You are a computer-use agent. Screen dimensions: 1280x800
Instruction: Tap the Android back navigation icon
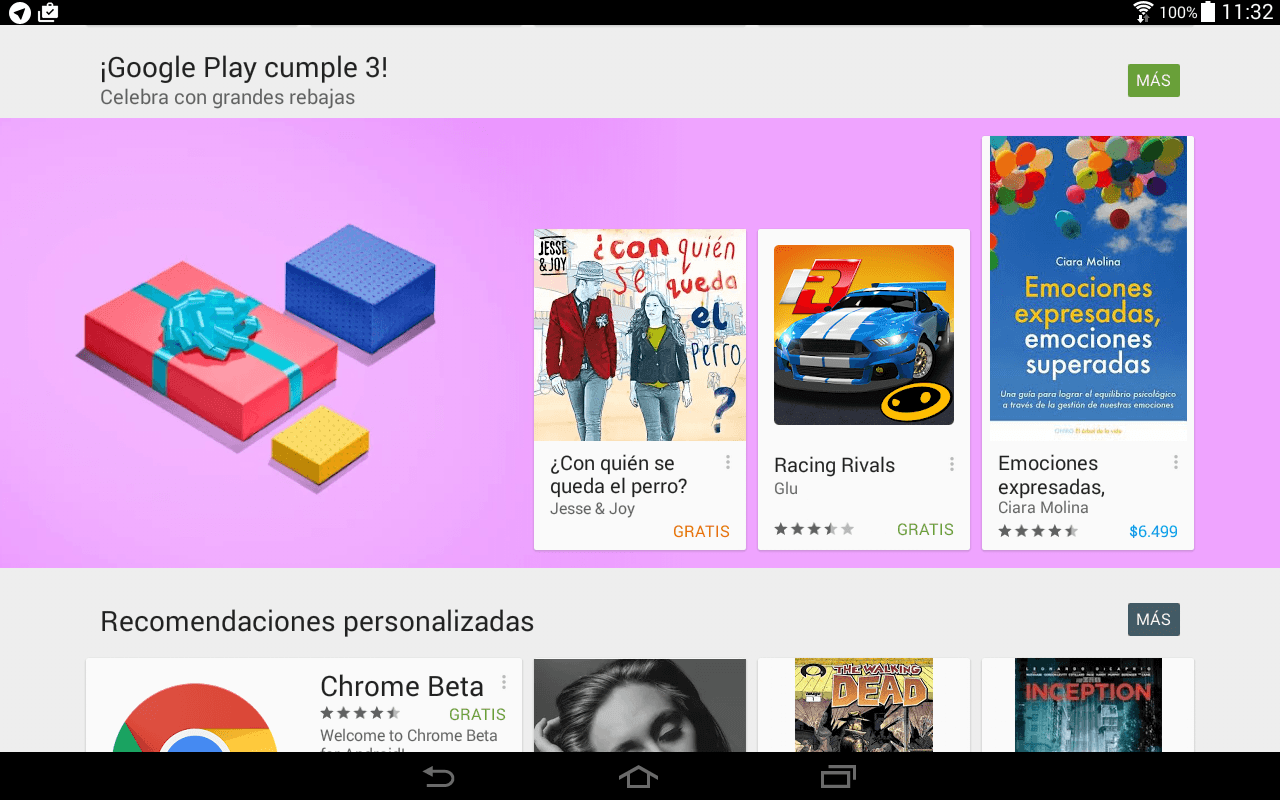(x=438, y=777)
